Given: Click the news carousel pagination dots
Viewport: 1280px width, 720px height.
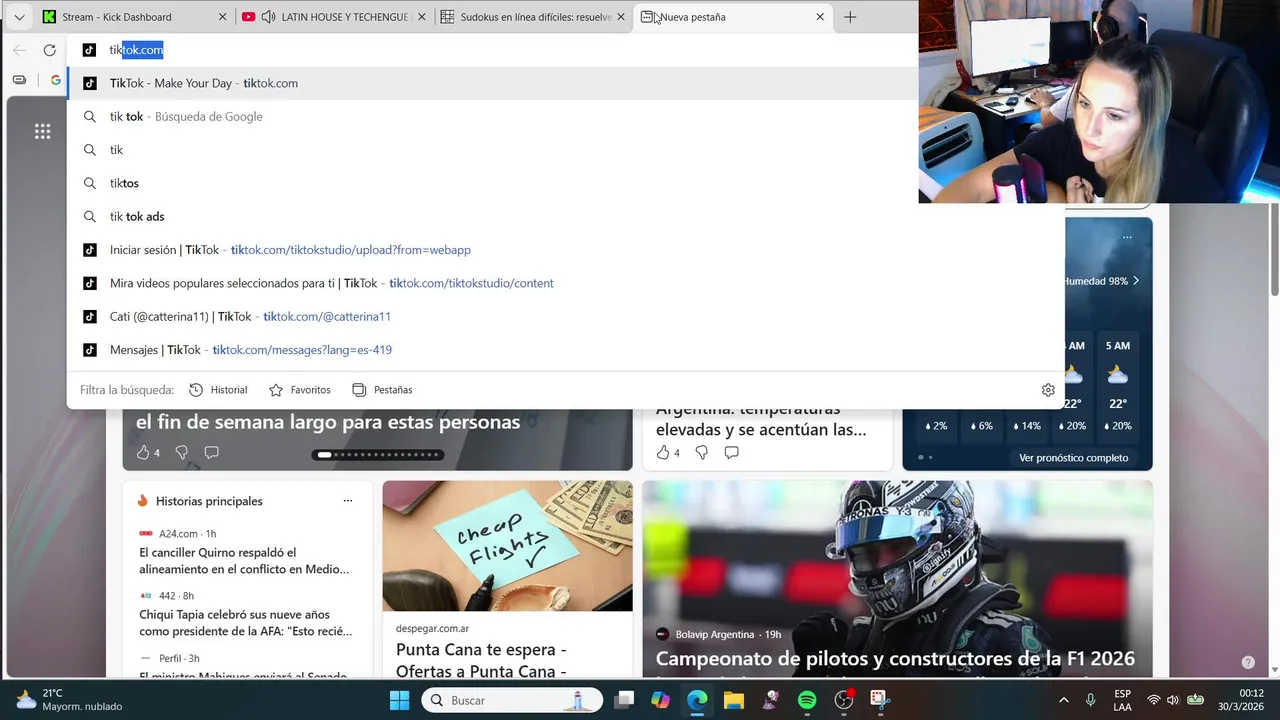Looking at the screenshot, I should click(x=378, y=455).
